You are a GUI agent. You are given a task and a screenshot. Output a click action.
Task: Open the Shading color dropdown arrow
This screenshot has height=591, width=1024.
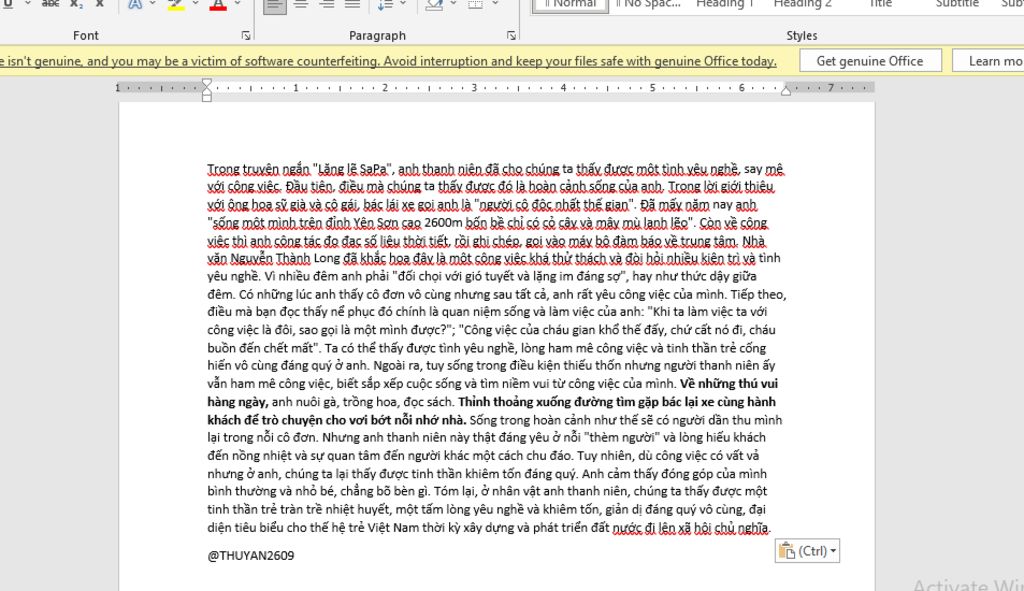point(453,4)
